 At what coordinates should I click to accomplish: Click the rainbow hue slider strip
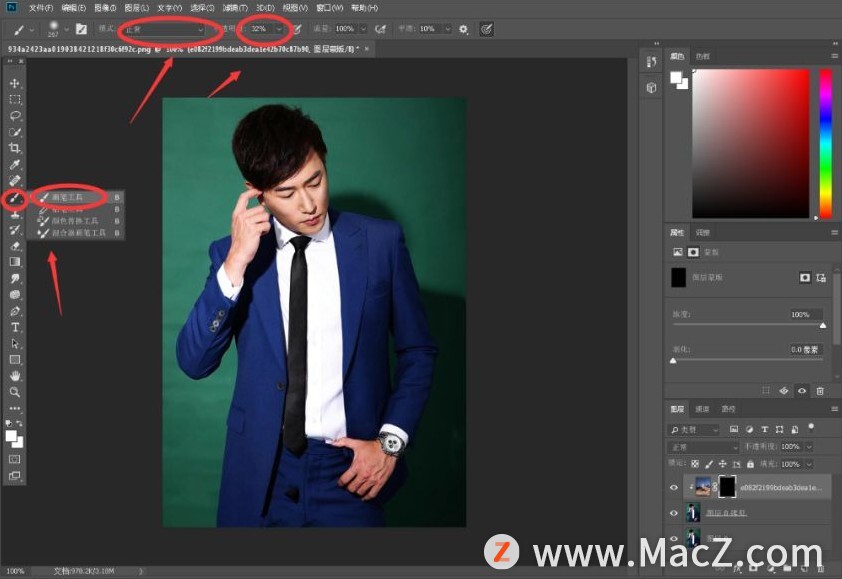[x=825, y=143]
